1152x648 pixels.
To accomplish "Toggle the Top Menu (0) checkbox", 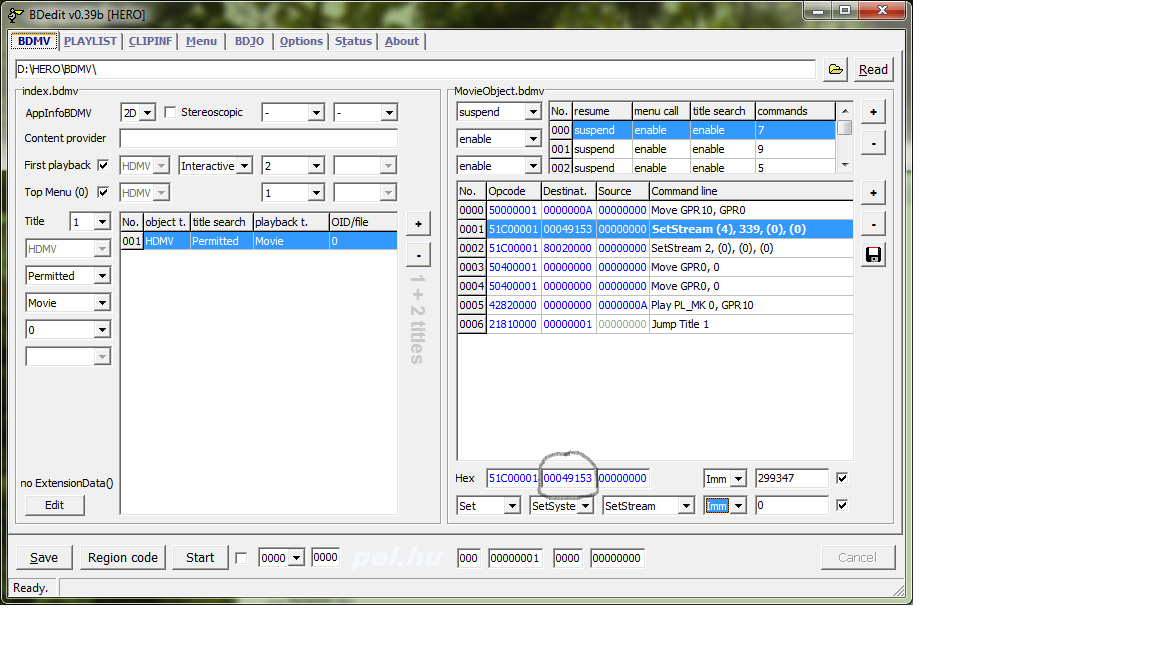I will 103,192.
